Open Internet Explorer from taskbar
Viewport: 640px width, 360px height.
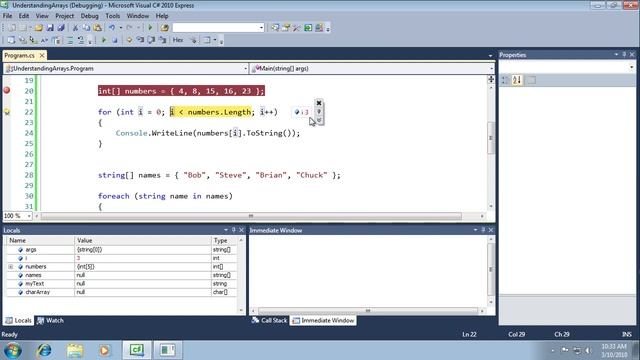(44, 350)
